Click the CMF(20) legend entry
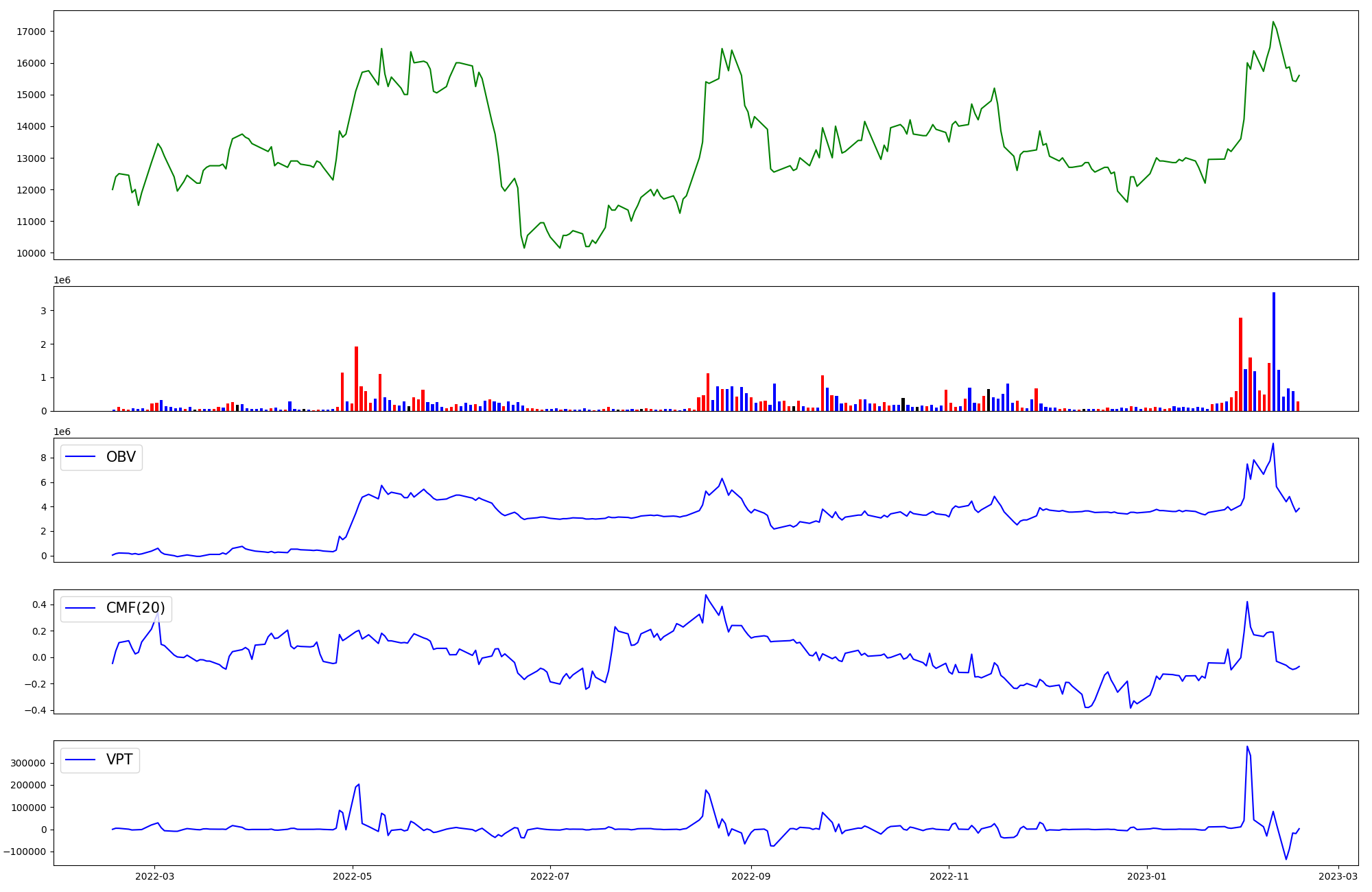1372x892 pixels. [x=135, y=608]
